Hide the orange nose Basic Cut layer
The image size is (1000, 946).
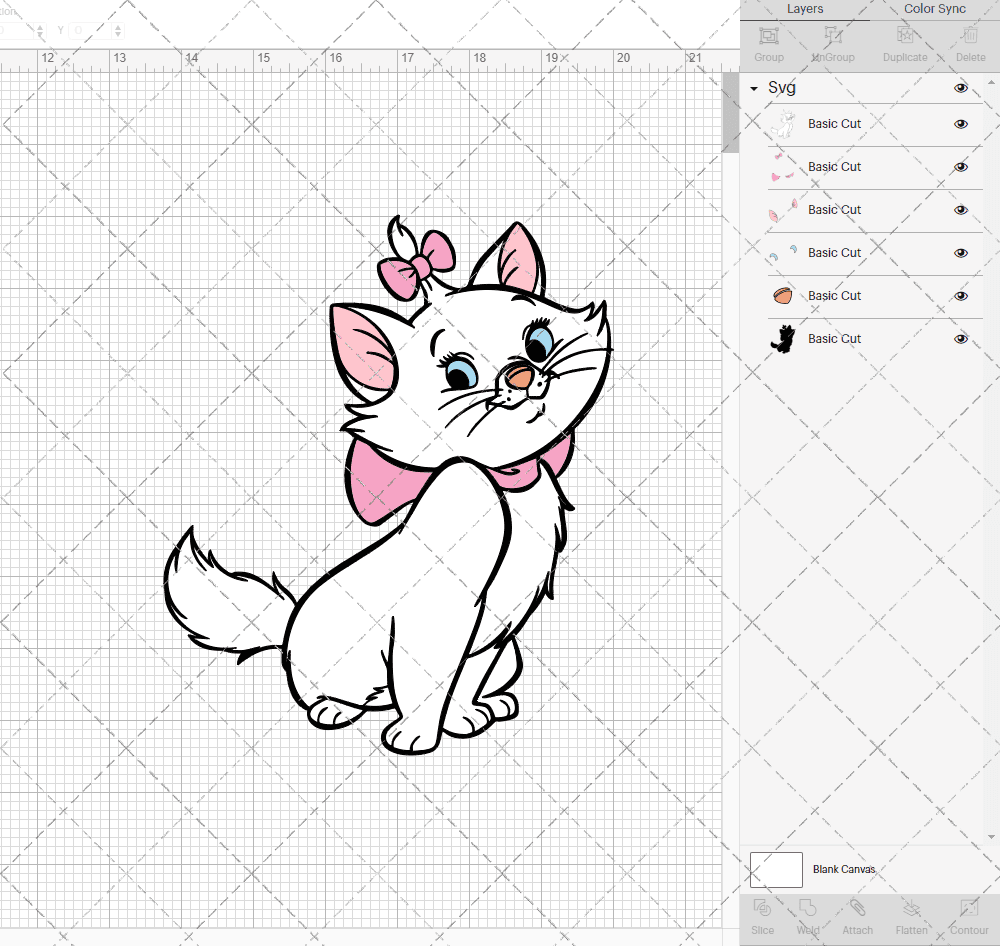960,296
